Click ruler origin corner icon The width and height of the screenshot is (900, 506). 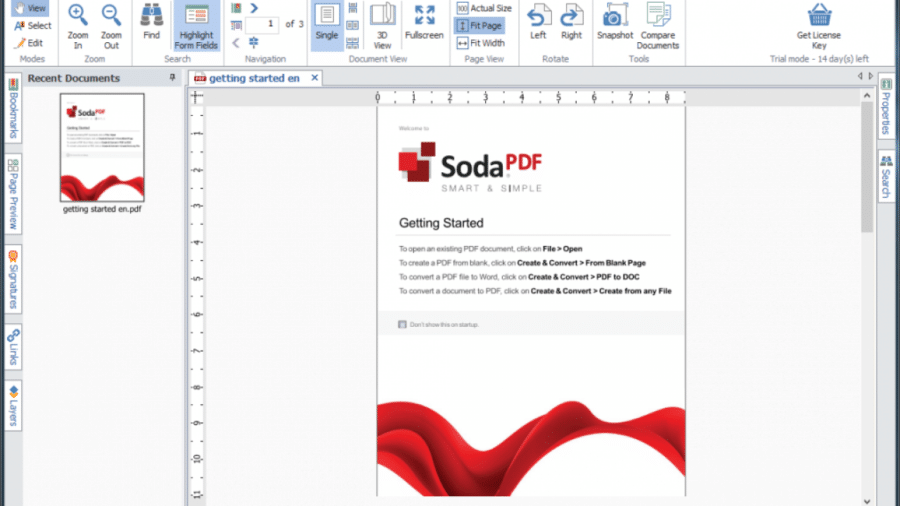click(x=196, y=97)
